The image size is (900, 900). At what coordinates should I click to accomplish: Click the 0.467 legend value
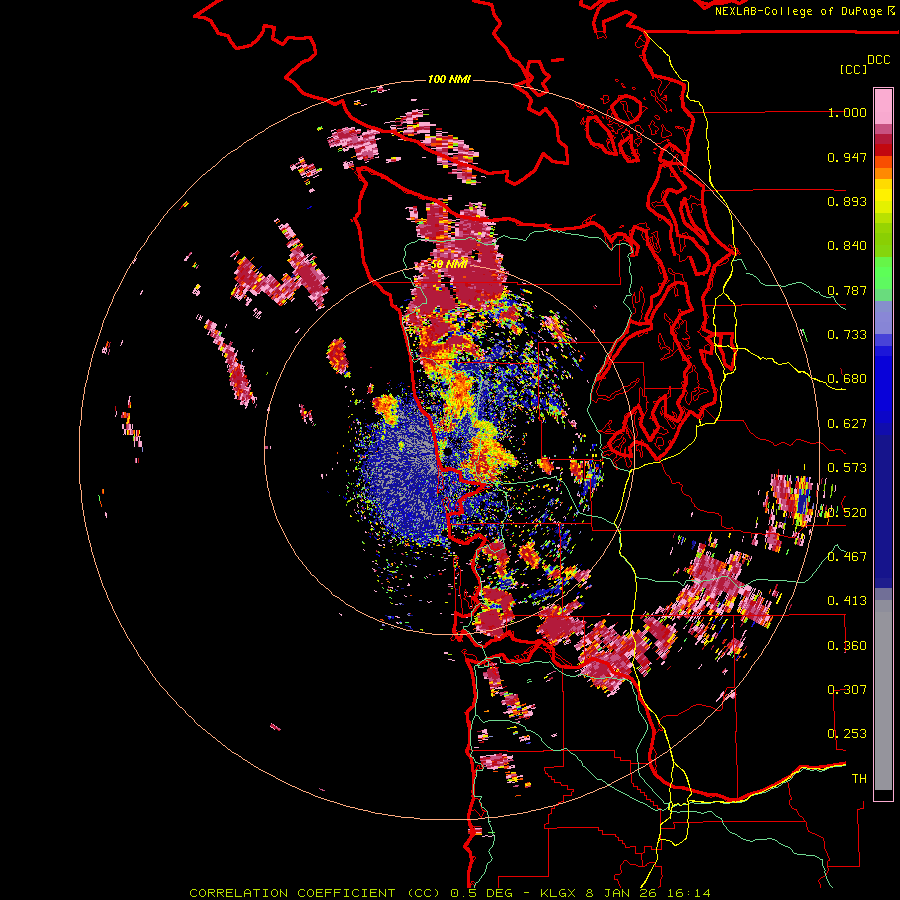point(847,557)
